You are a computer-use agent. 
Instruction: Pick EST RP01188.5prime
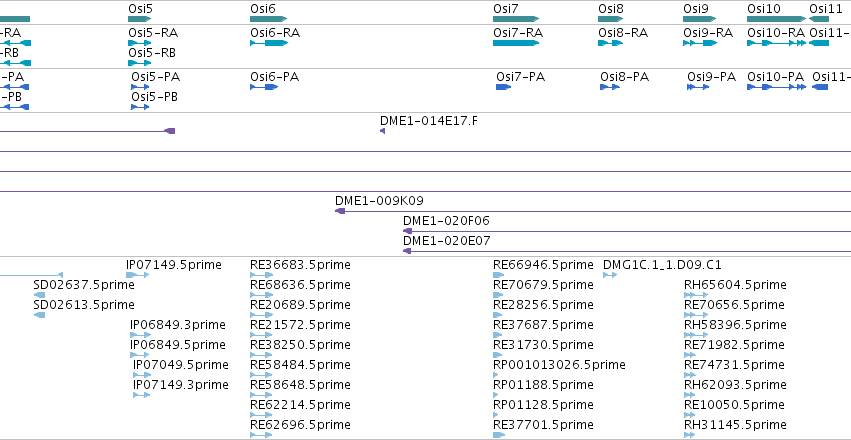click(x=497, y=395)
